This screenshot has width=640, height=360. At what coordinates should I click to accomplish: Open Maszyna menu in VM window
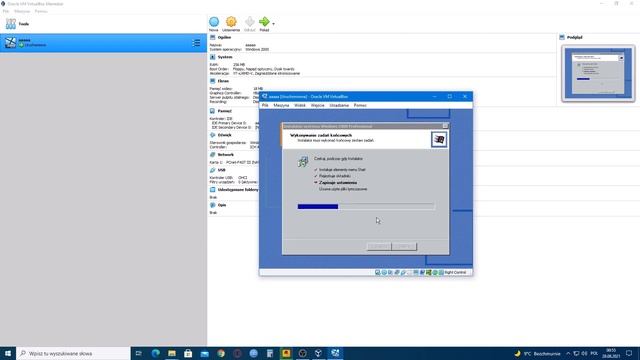point(281,105)
